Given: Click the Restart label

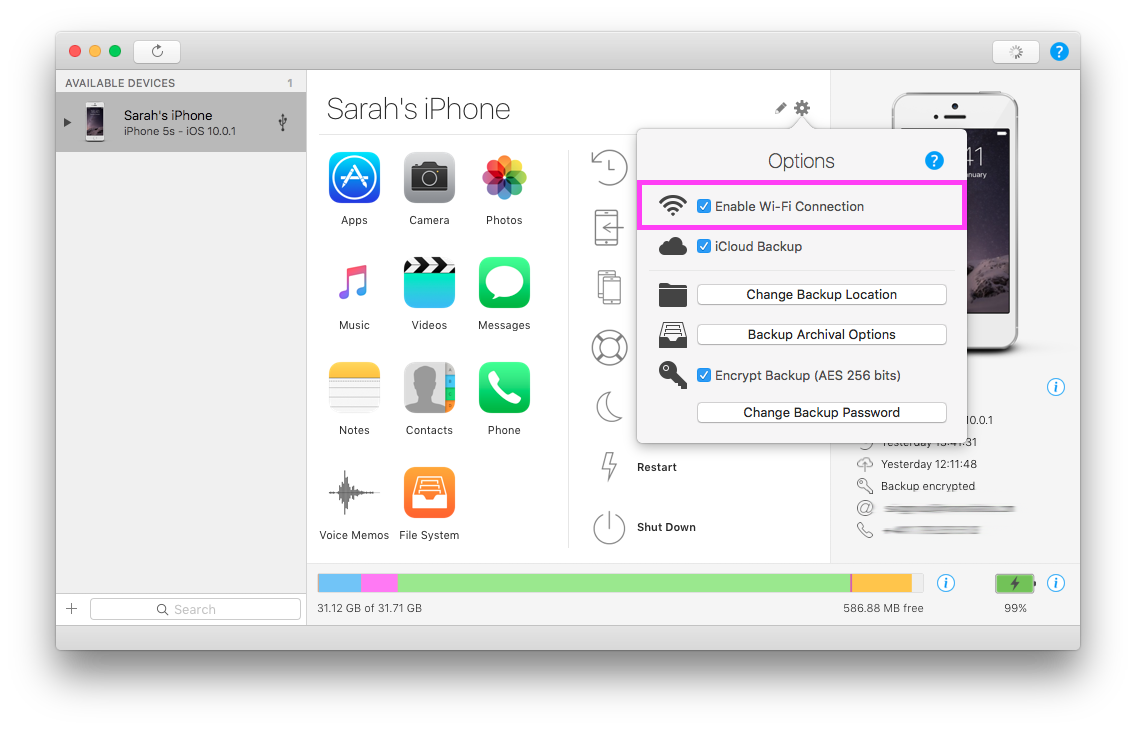Looking at the screenshot, I should click(656, 467).
